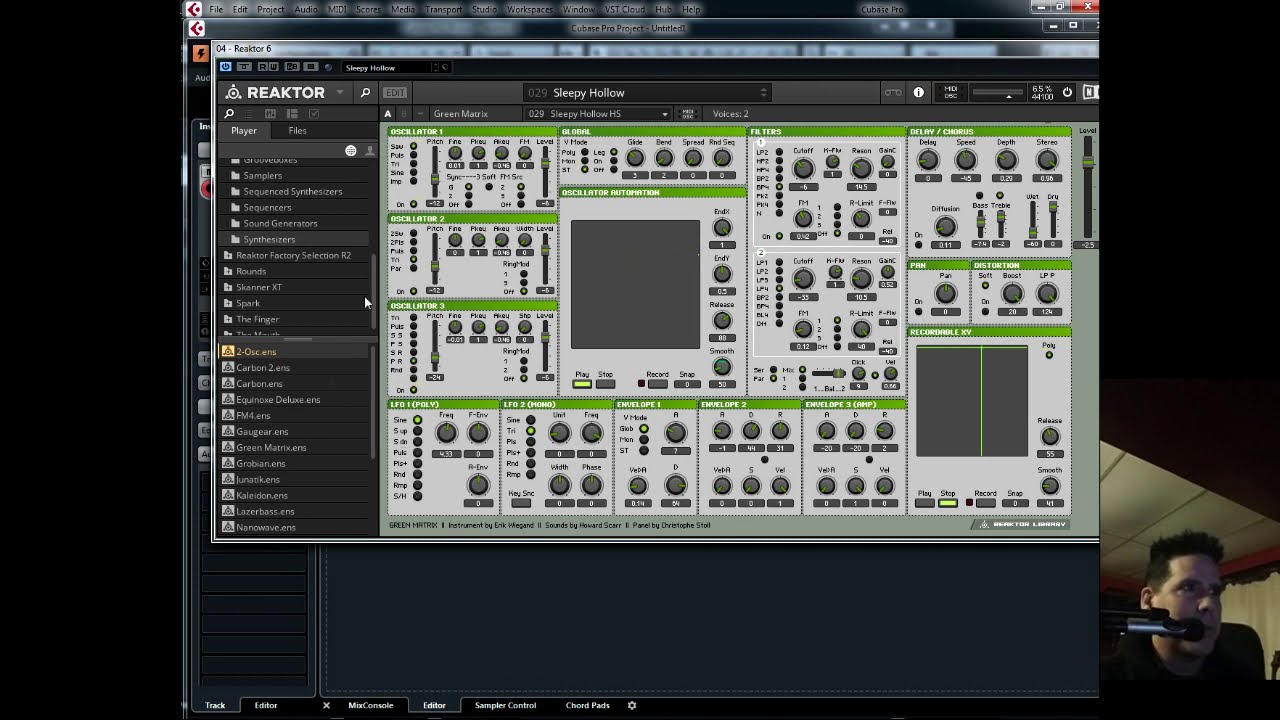1280x720 pixels.
Task: Open the Cubase File menu
Action: coord(216,9)
